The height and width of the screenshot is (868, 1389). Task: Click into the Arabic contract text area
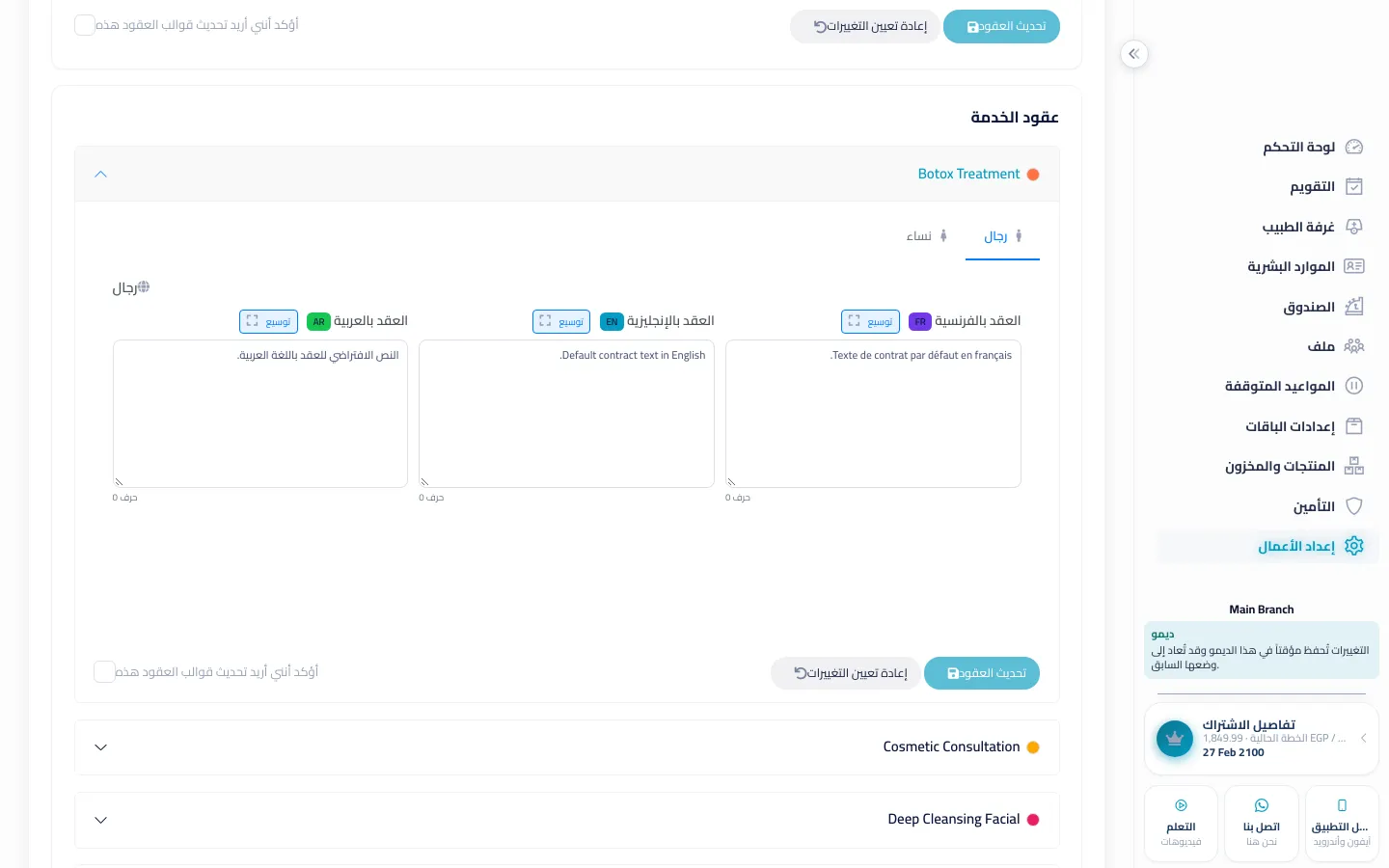(260, 414)
